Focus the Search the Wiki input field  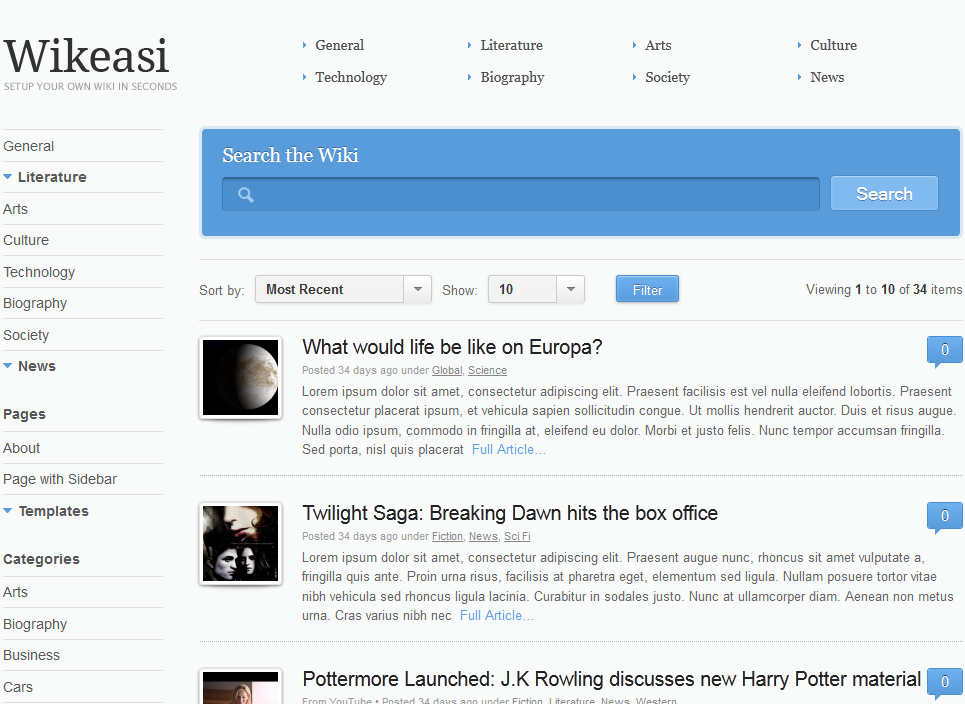[521, 194]
